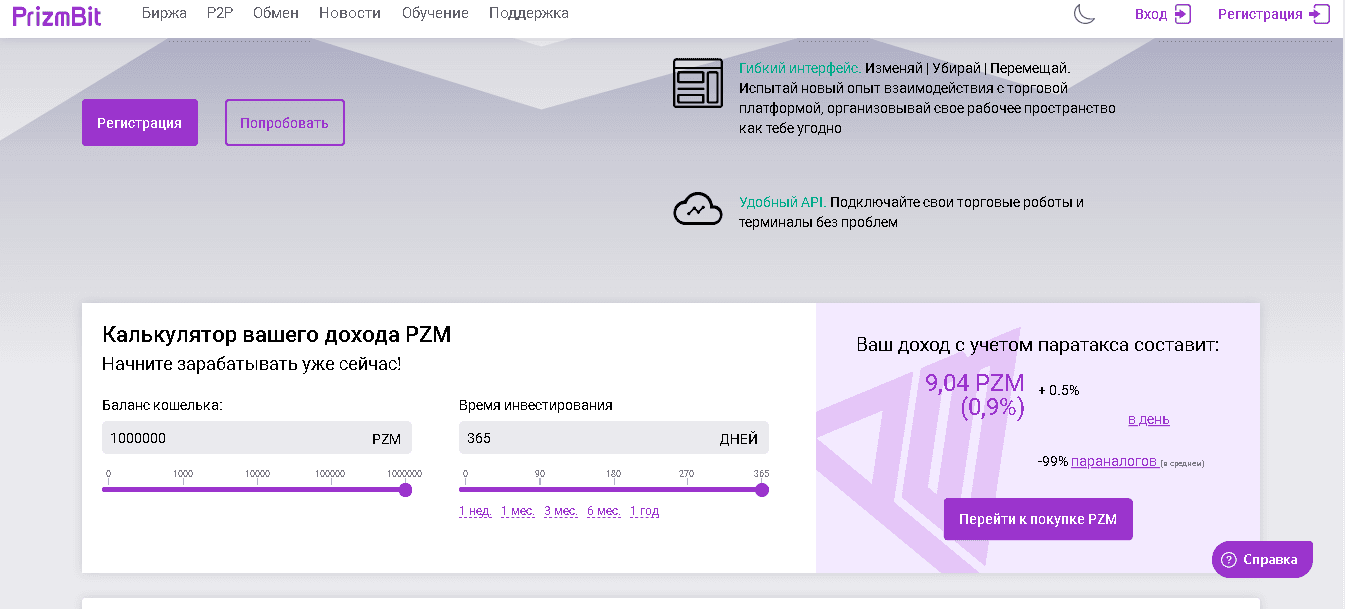Image resolution: width=1345 pixels, height=609 pixels.
Task: Click the flexible interface layout icon
Action: [697, 83]
